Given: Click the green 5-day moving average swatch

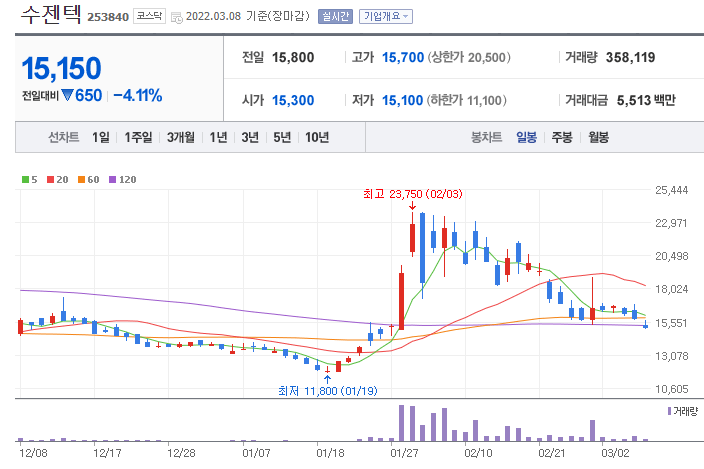Looking at the screenshot, I should click(x=25, y=180).
